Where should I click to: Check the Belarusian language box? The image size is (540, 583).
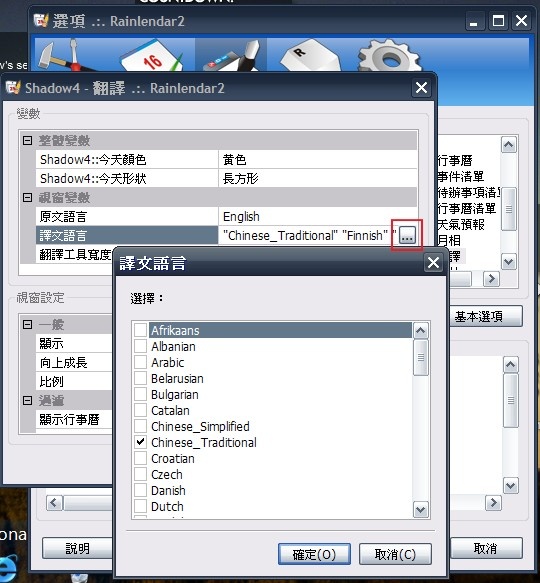pyautogui.click(x=140, y=379)
